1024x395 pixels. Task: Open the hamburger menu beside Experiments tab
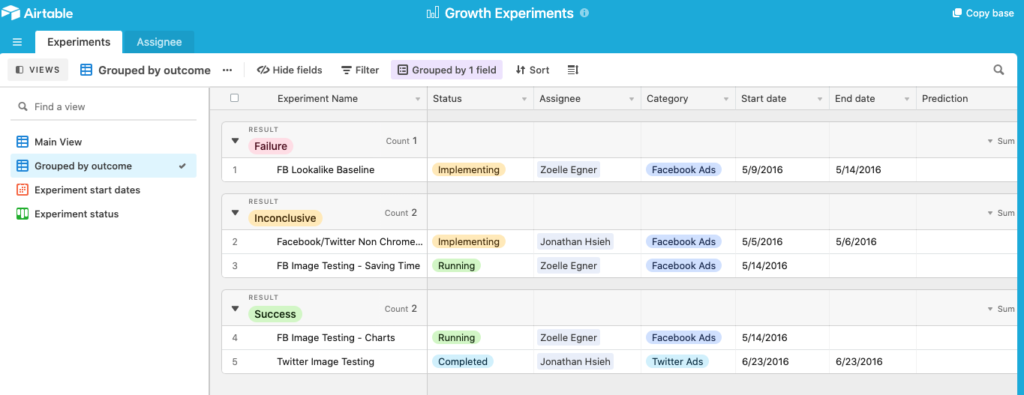pos(17,42)
